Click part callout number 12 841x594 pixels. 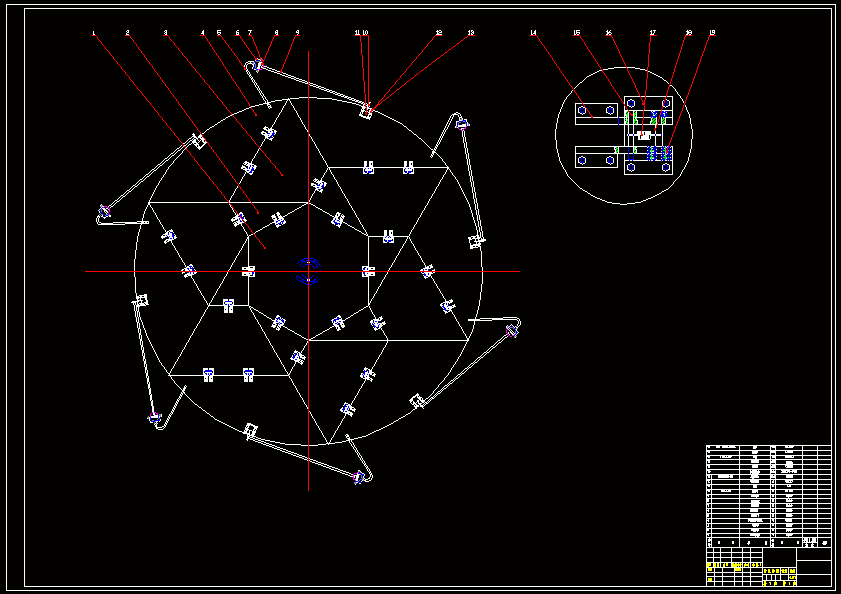tap(439, 33)
